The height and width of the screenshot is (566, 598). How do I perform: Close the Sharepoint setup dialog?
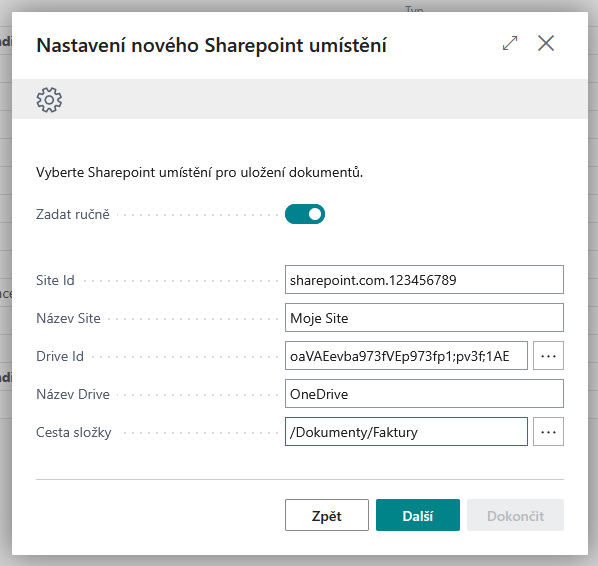546,43
